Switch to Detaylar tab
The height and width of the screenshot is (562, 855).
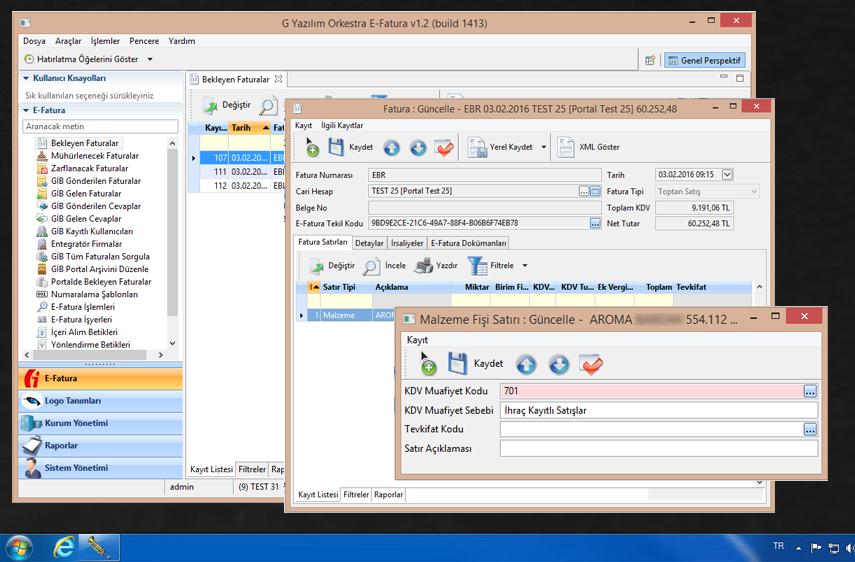tap(369, 243)
